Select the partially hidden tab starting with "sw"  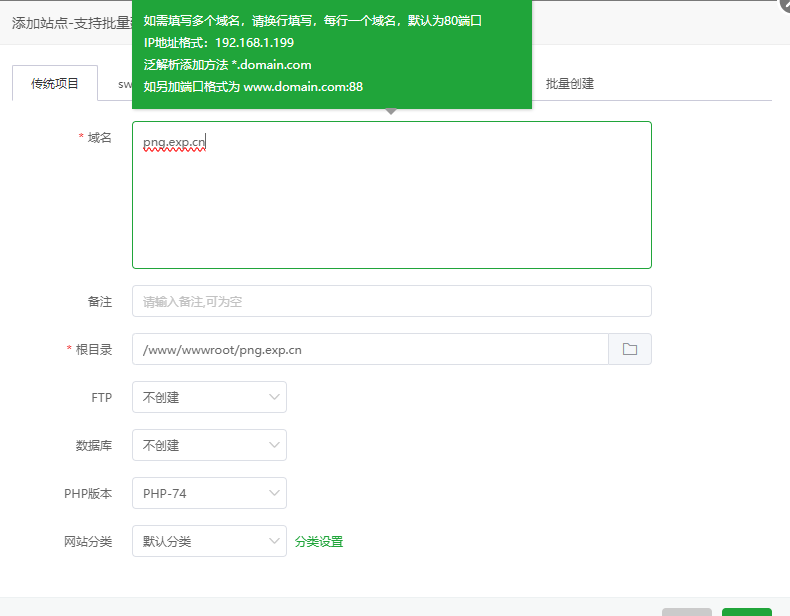pos(125,84)
